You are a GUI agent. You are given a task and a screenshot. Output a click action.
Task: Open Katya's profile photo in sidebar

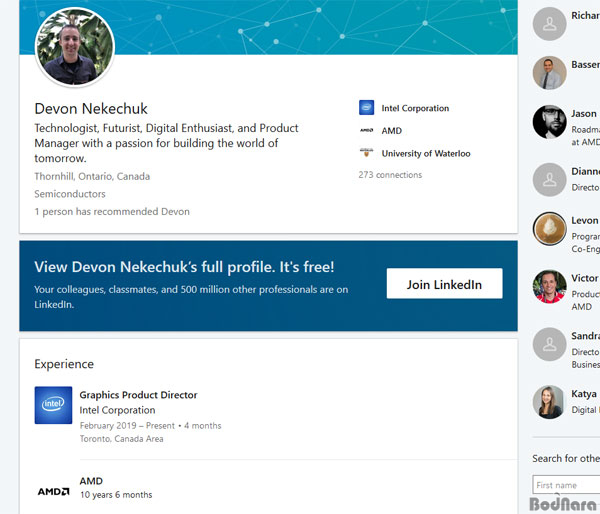[549, 402]
